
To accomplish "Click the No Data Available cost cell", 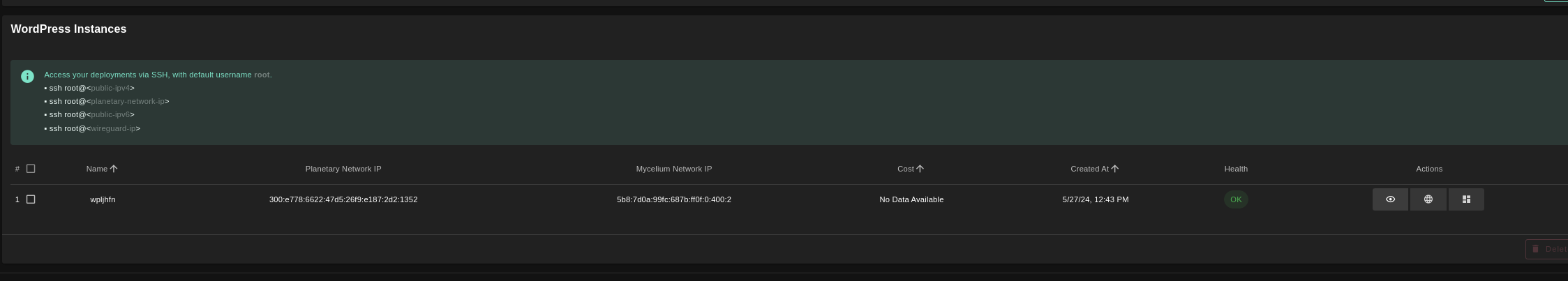I will tap(911, 199).
